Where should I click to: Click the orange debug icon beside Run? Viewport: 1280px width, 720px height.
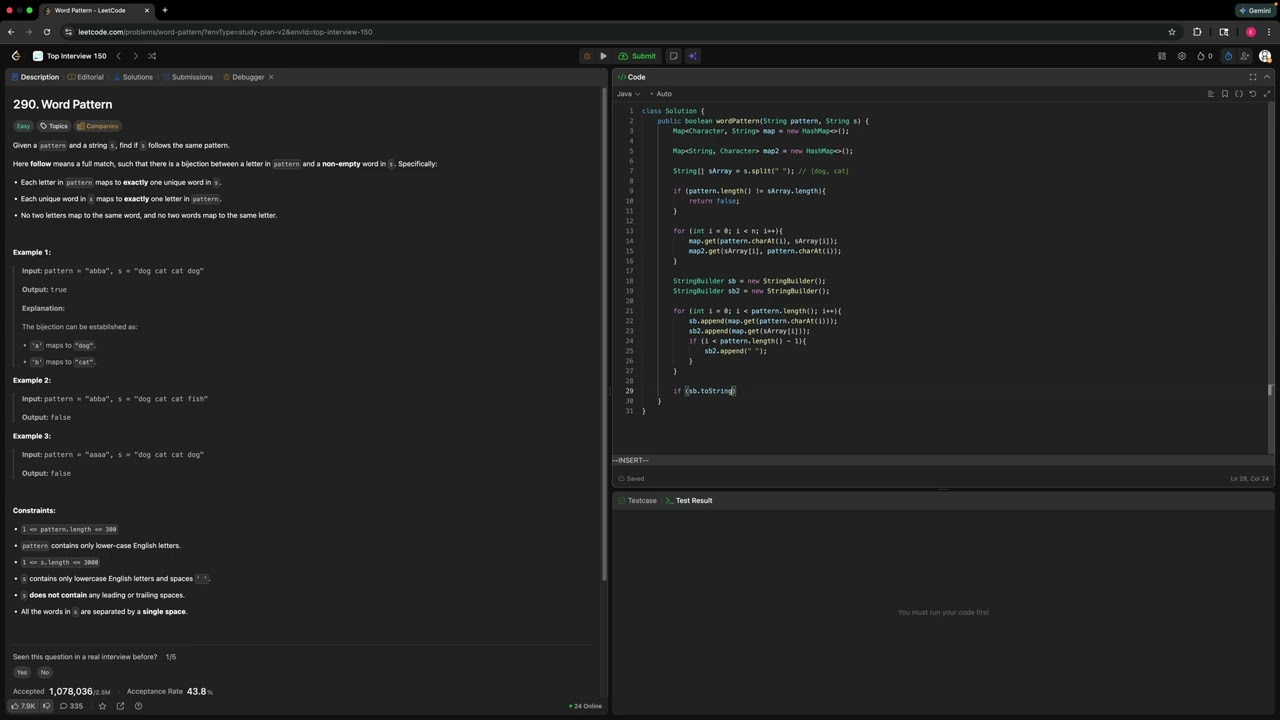(587, 56)
